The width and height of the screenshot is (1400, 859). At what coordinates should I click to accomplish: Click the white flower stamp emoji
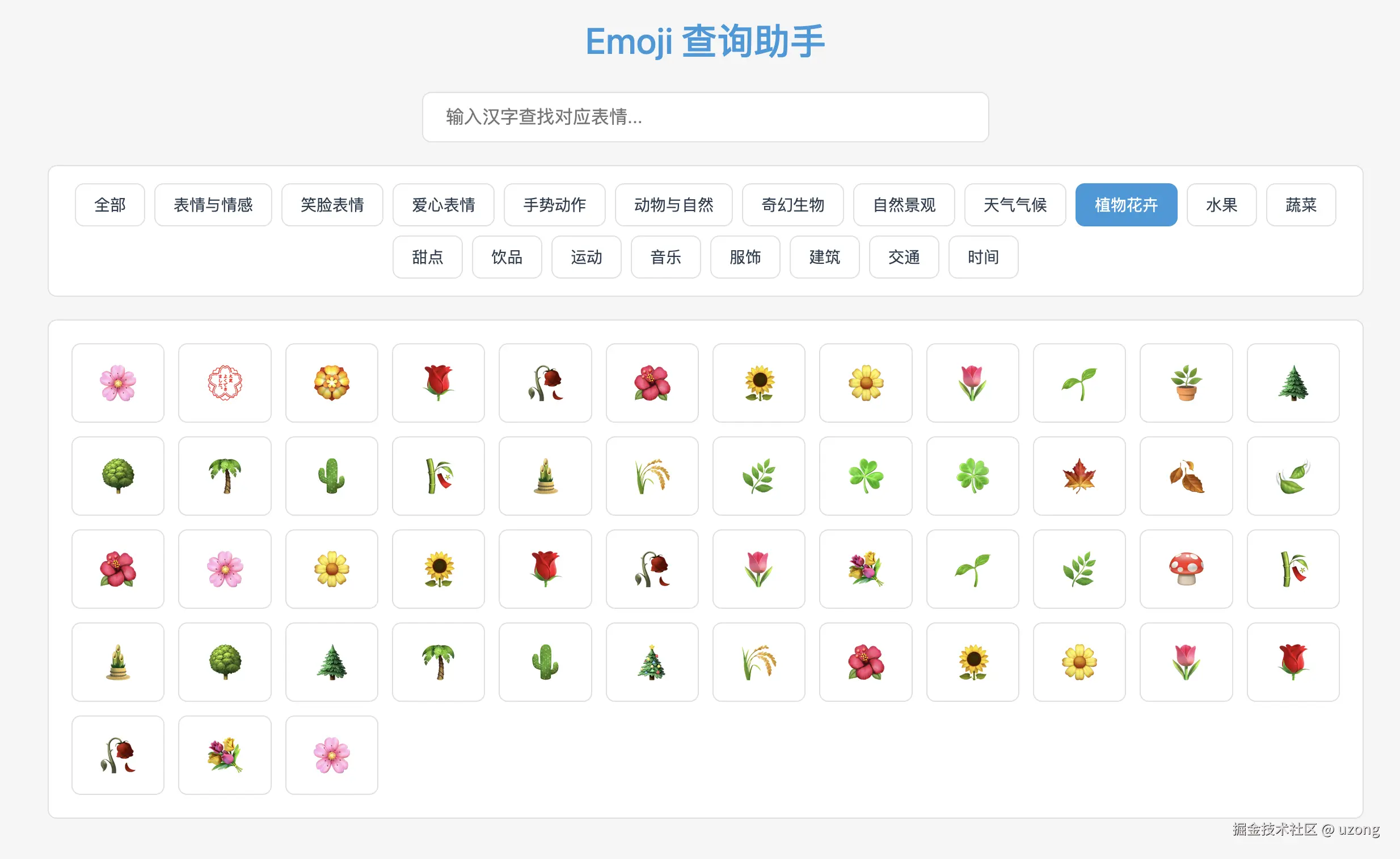tap(225, 383)
